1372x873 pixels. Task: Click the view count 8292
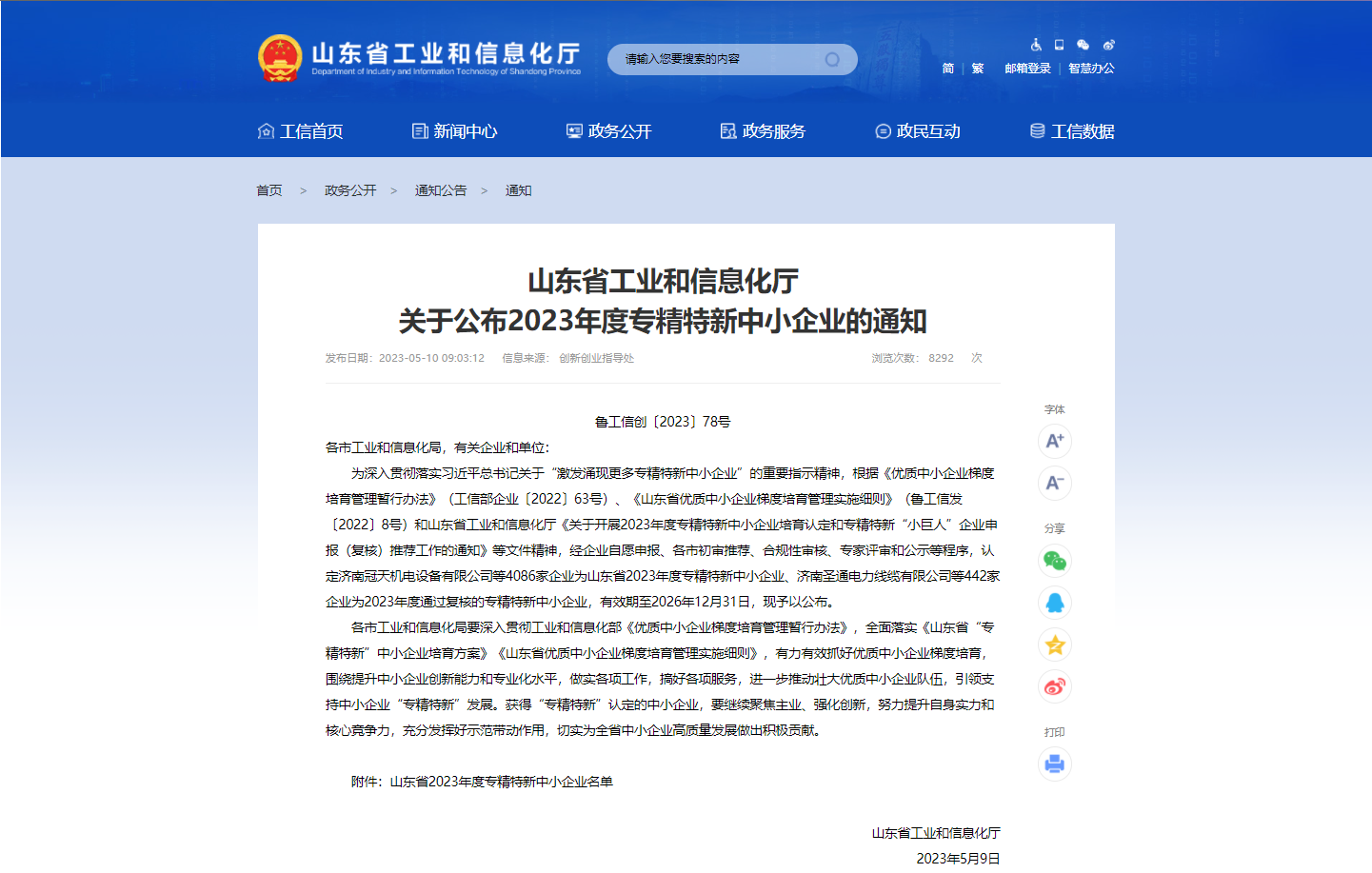941,358
